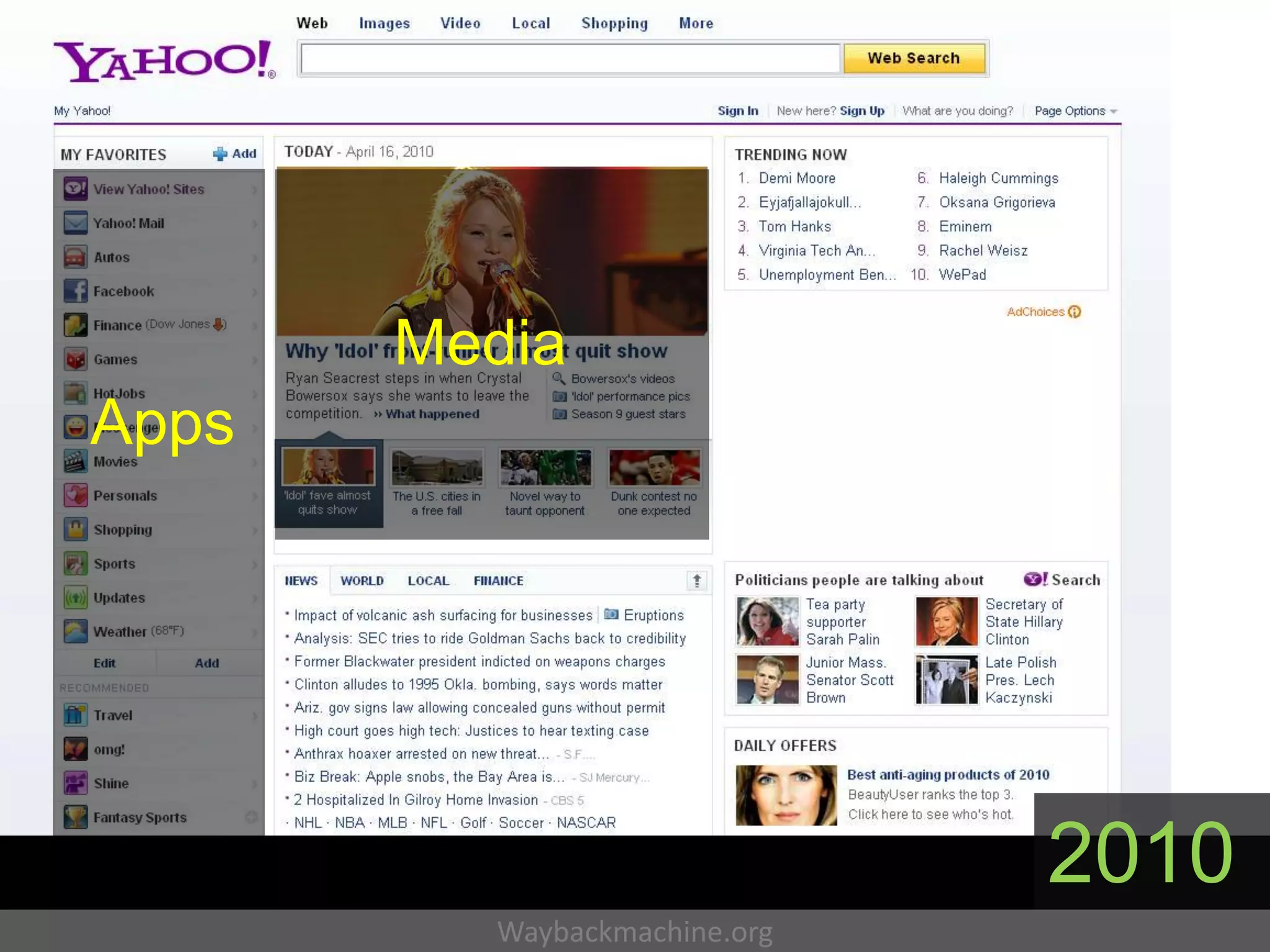Open the Sports icon in favorites
Screen dimensions: 1270x952
(76, 563)
